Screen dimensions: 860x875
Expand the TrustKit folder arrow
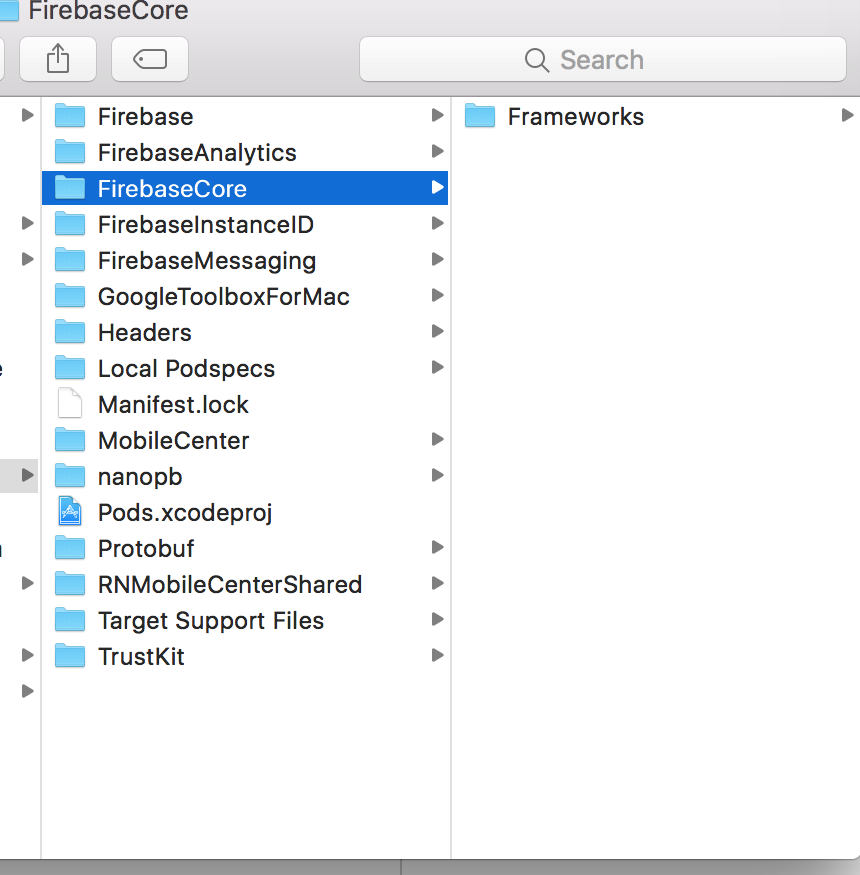tap(438, 655)
